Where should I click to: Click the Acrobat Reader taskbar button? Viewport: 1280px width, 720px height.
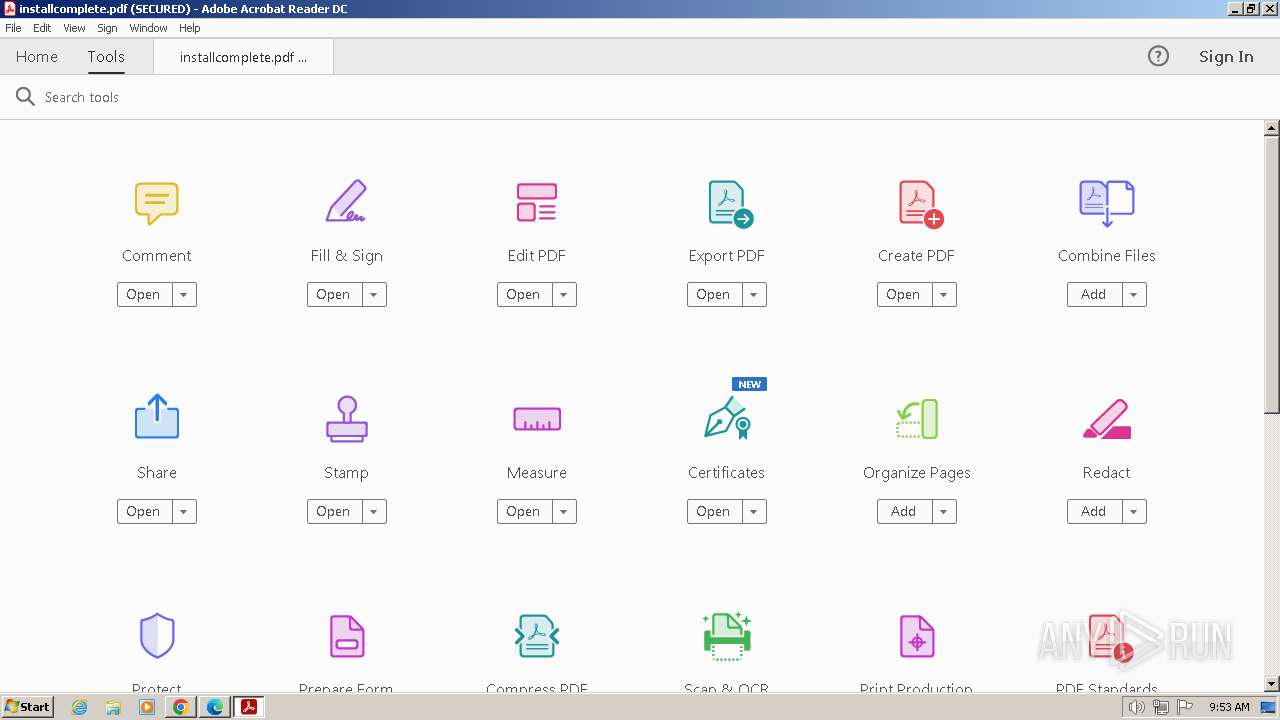(248, 707)
